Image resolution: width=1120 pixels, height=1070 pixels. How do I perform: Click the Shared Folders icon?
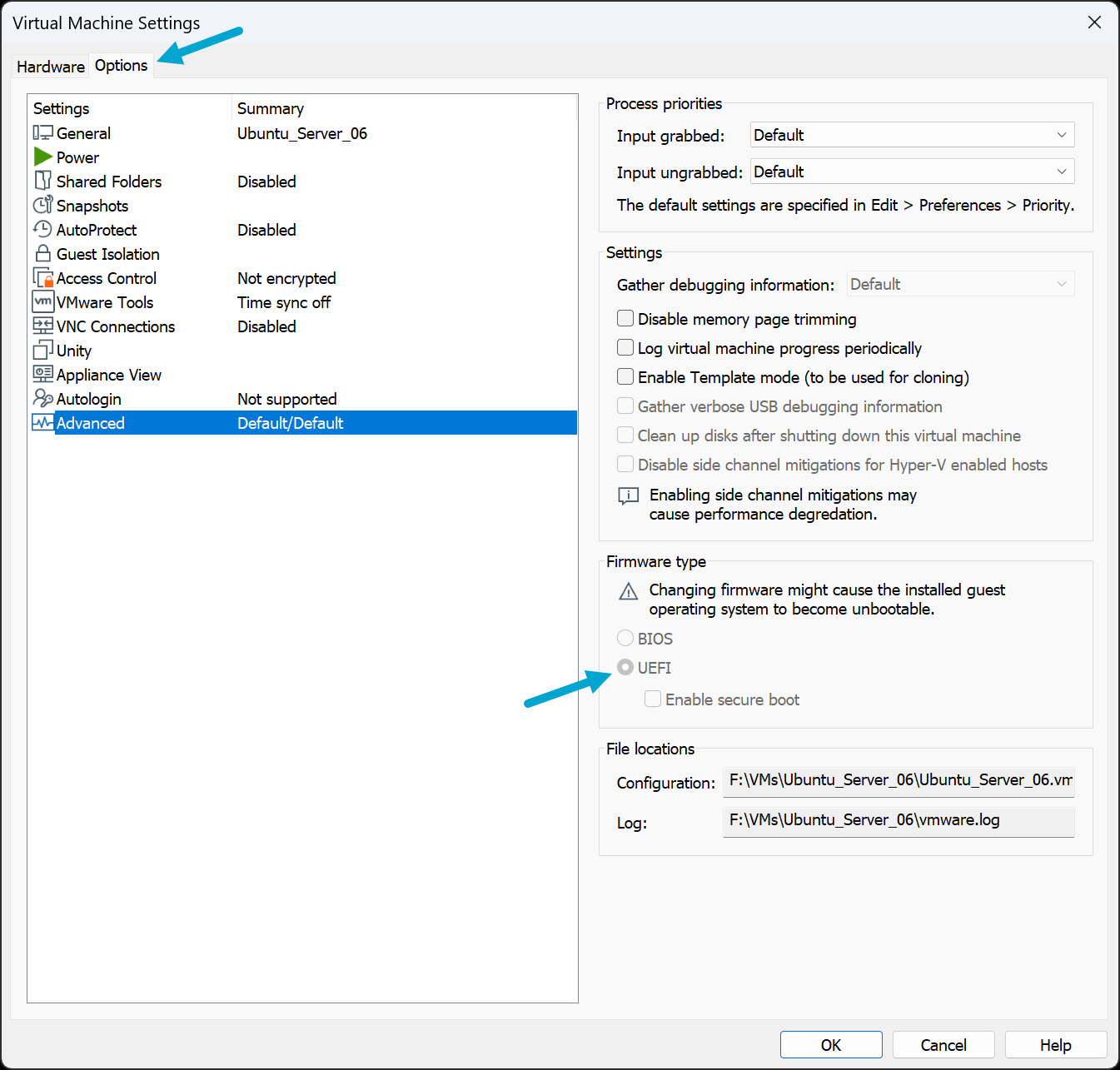[43, 182]
